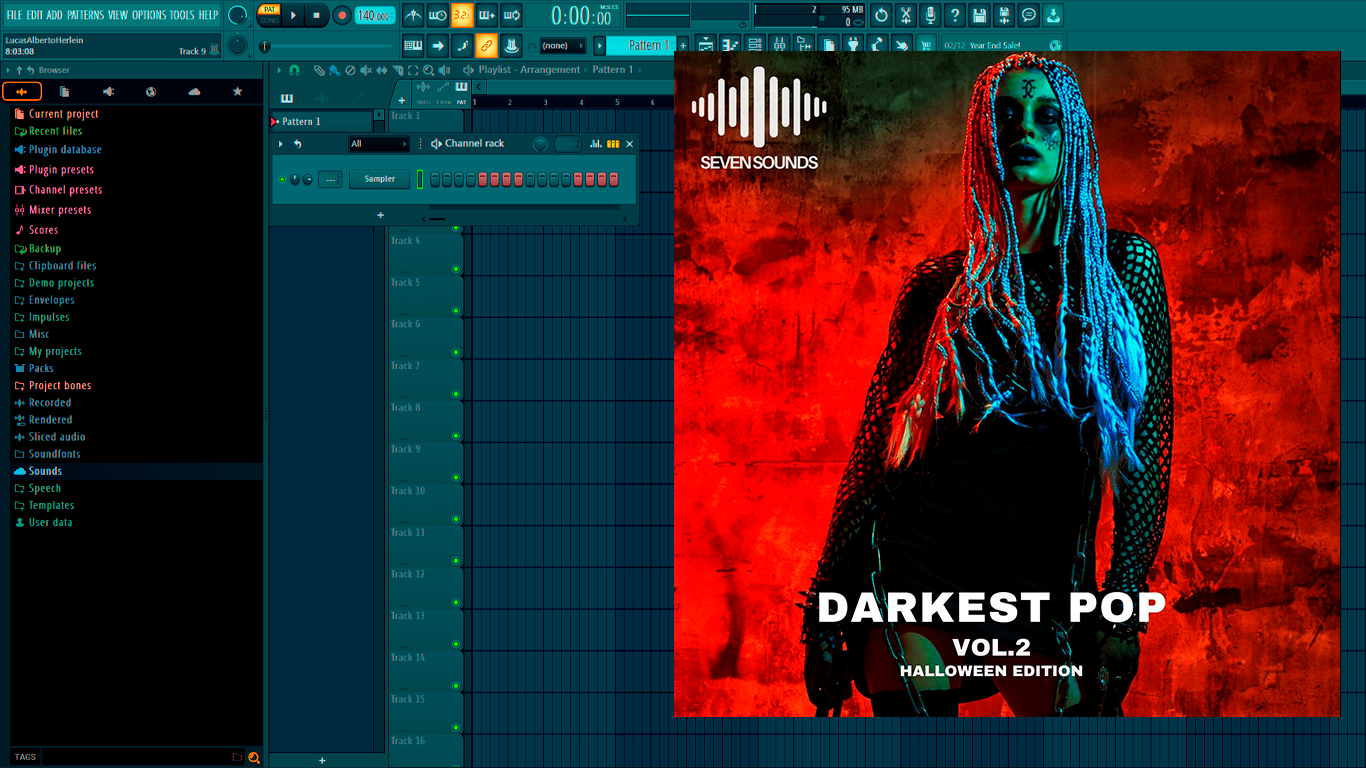Toggle typing keyboard to piano icon
This screenshot has height=768, width=1366.
click(413, 45)
